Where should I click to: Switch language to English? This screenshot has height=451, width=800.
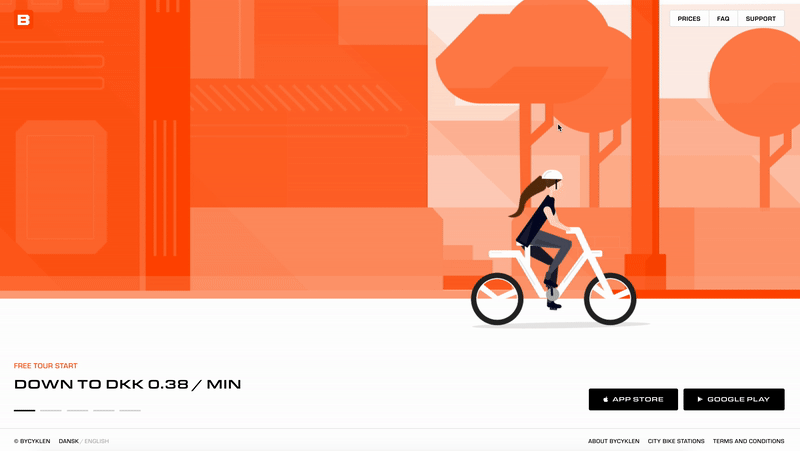96,441
